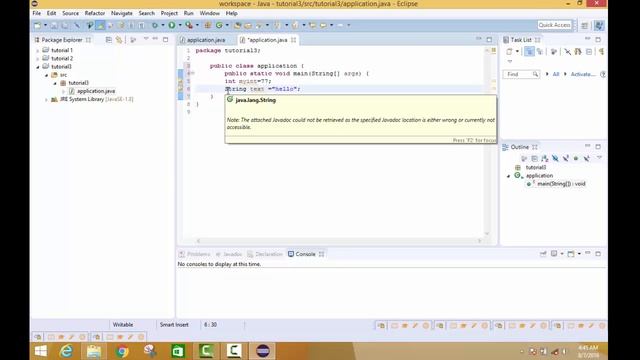Click the Open Task toolbar icon
The width and height of the screenshot is (640, 360).
pos(248,25)
